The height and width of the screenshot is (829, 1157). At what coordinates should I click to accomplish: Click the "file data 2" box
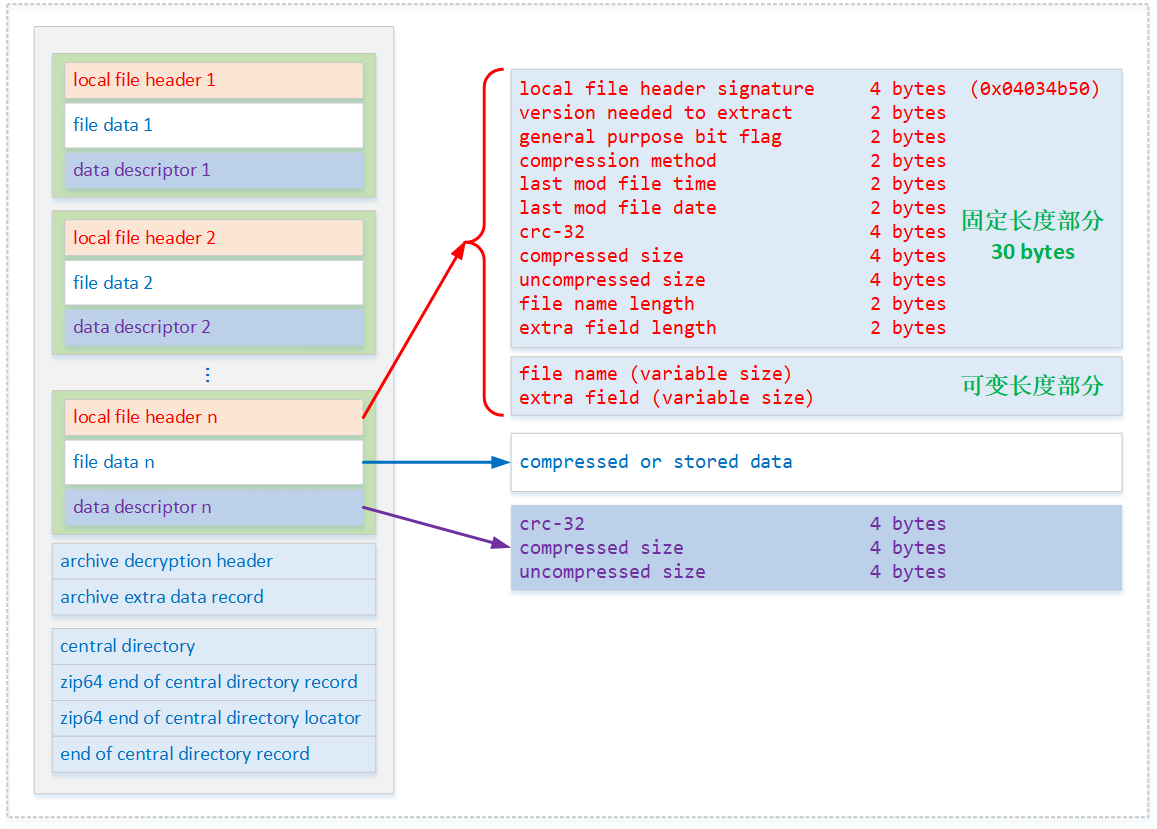coord(213,283)
